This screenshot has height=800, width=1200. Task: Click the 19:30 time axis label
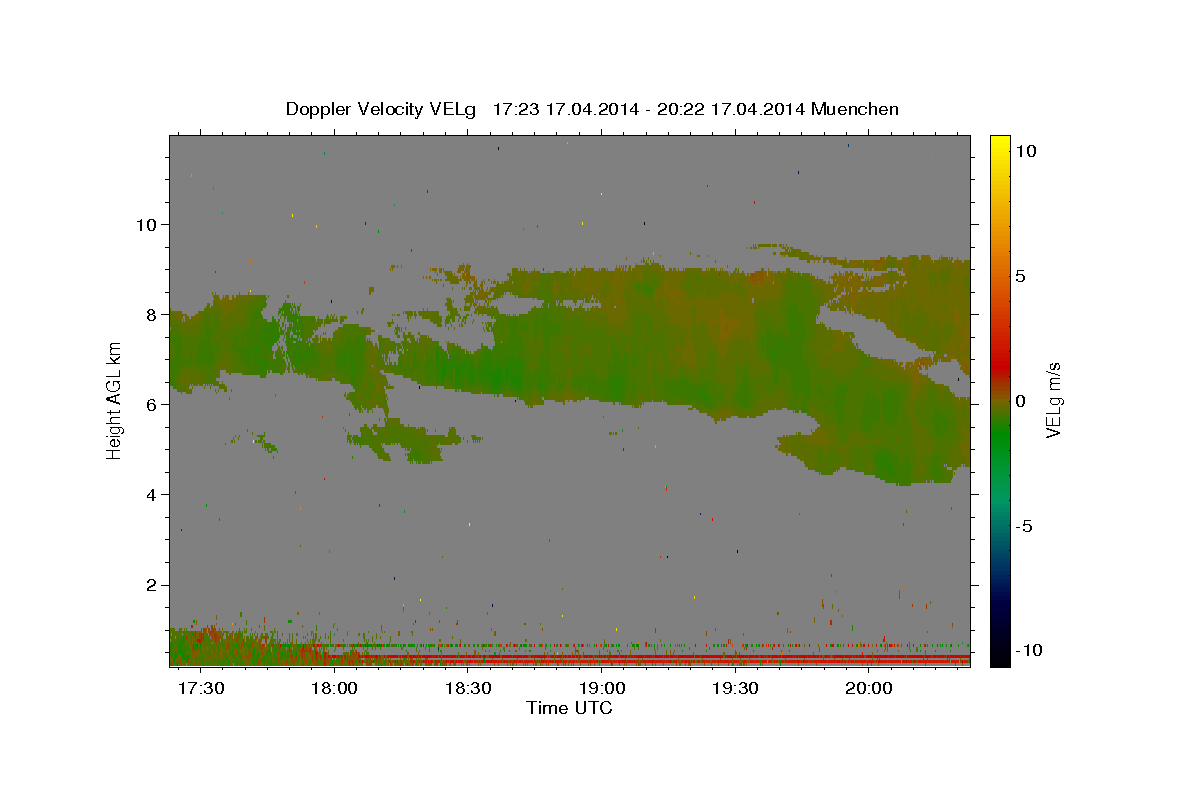coord(735,689)
